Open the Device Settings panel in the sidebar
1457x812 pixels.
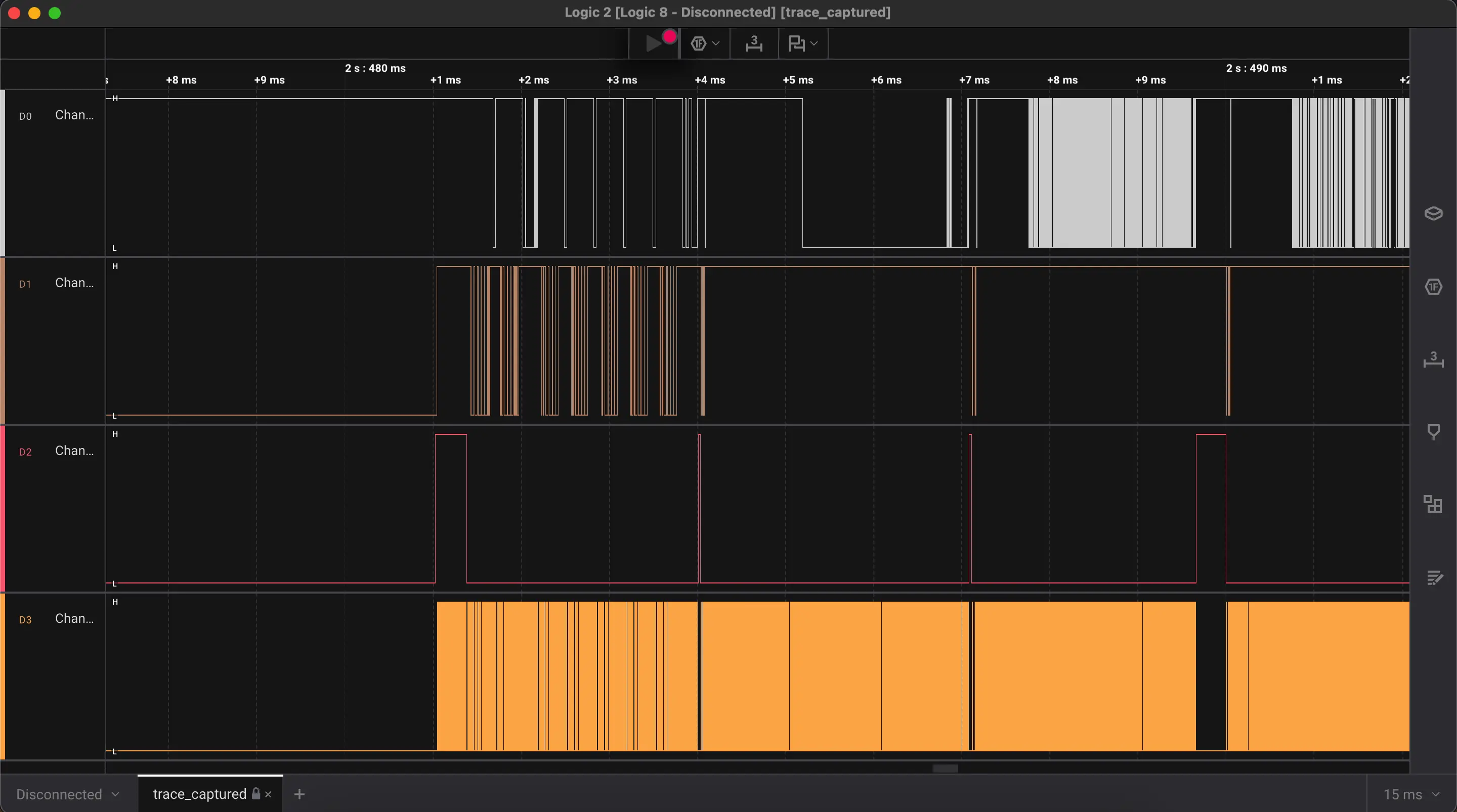point(1433,213)
